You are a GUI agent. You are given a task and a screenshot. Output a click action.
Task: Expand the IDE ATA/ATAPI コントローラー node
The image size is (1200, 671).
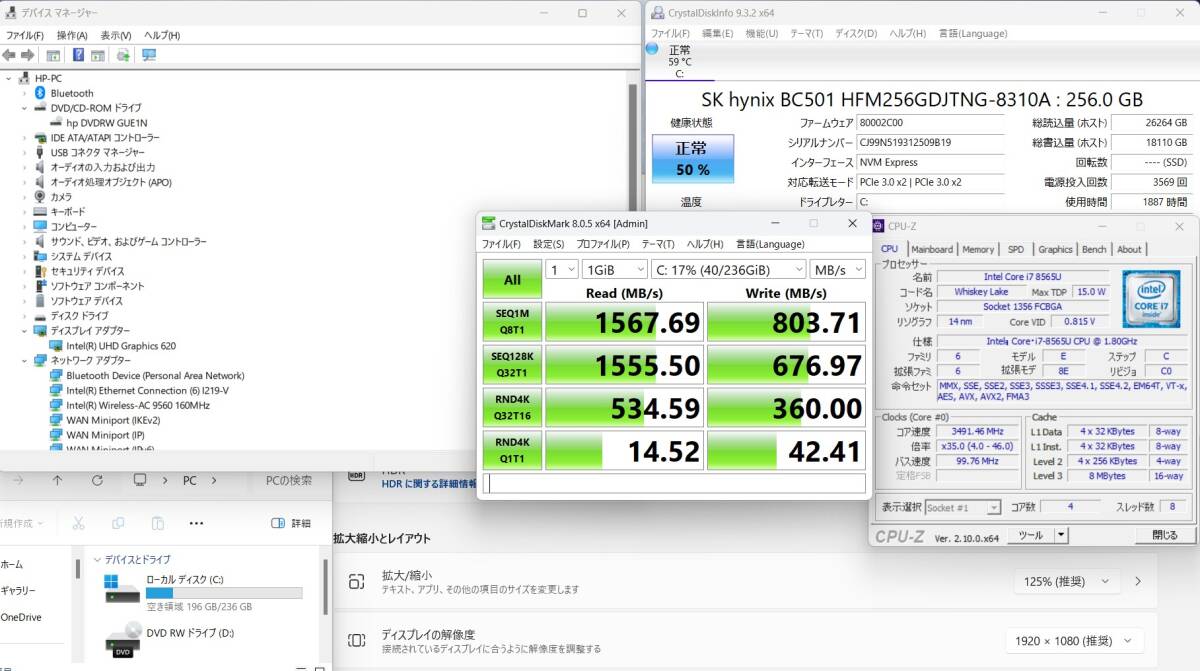(25, 138)
